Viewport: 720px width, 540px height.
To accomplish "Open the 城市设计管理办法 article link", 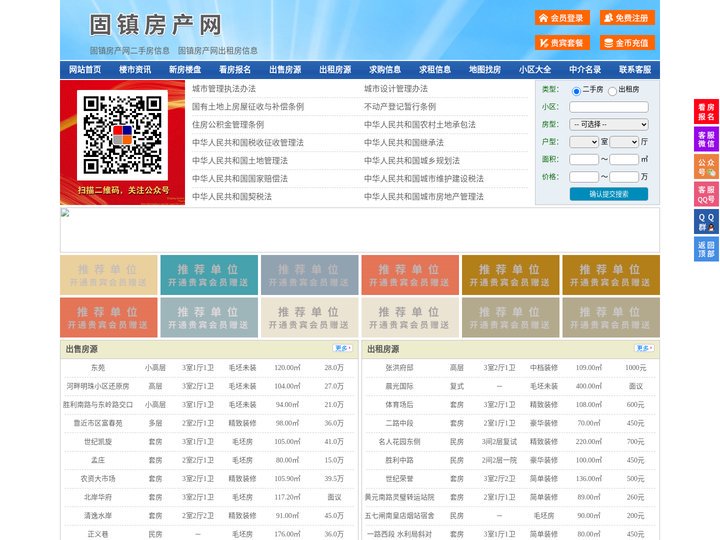I will 396,89.
